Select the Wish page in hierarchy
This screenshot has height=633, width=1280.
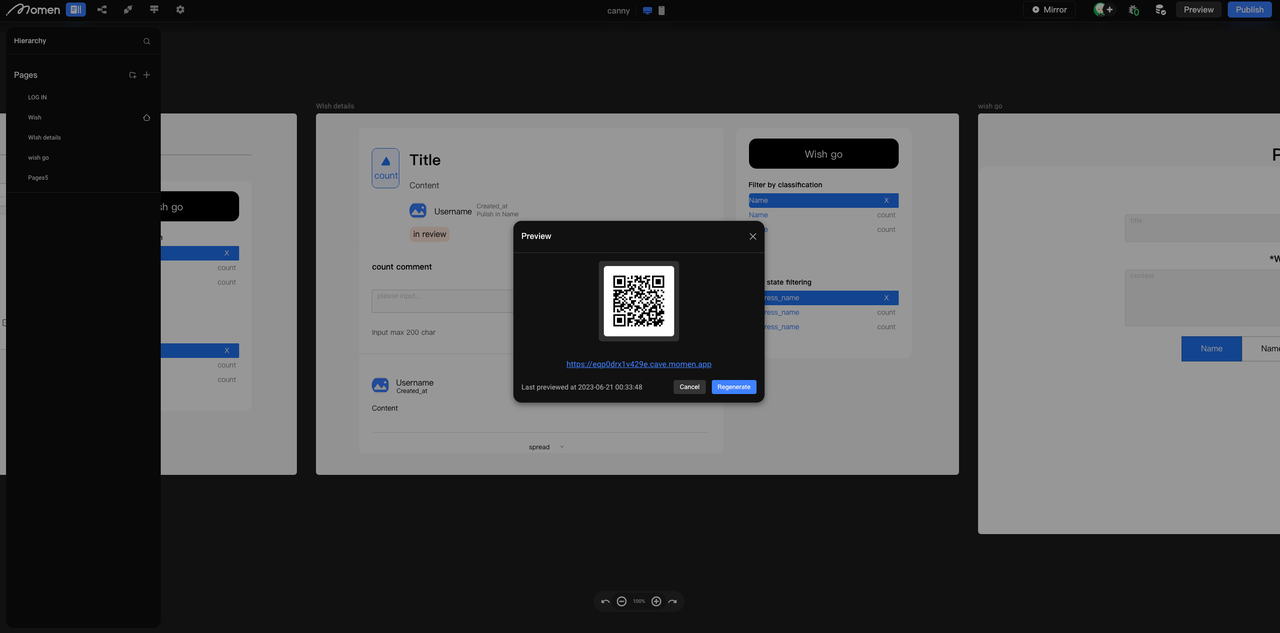pos(34,117)
